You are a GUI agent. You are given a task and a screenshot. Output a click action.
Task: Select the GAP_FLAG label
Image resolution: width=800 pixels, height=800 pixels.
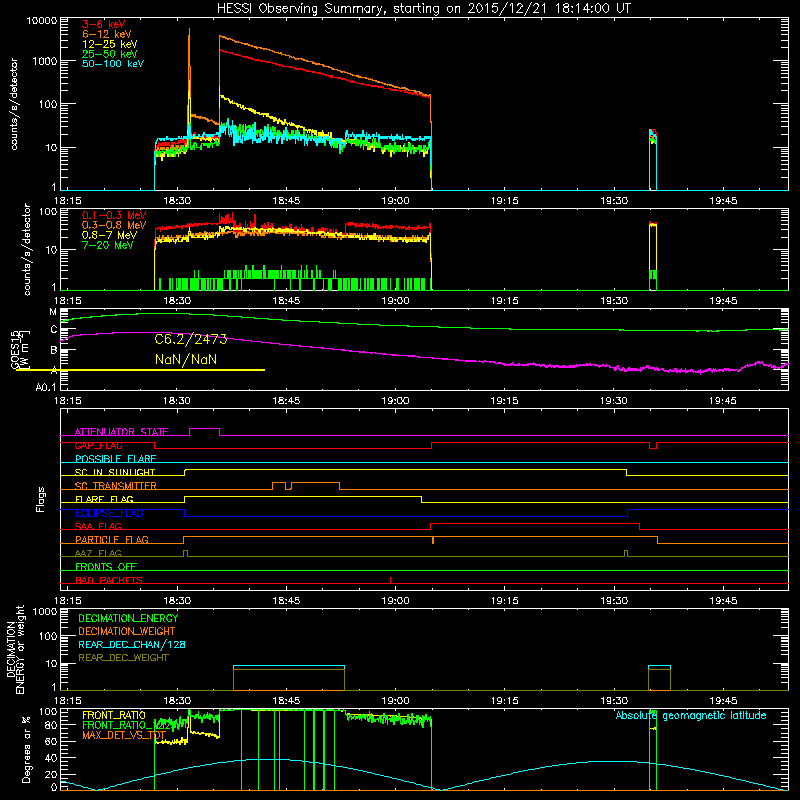(98, 445)
